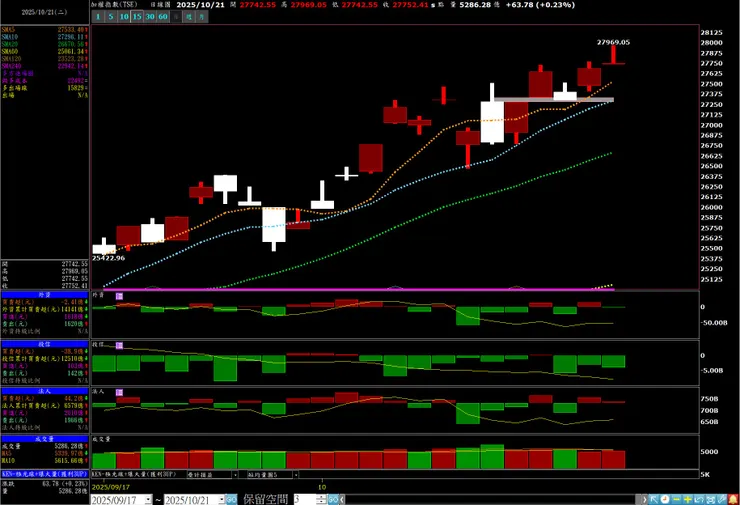The height and width of the screenshot is (505, 740).
Task: Click the SMA5 indicator label
Action: (8, 30)
